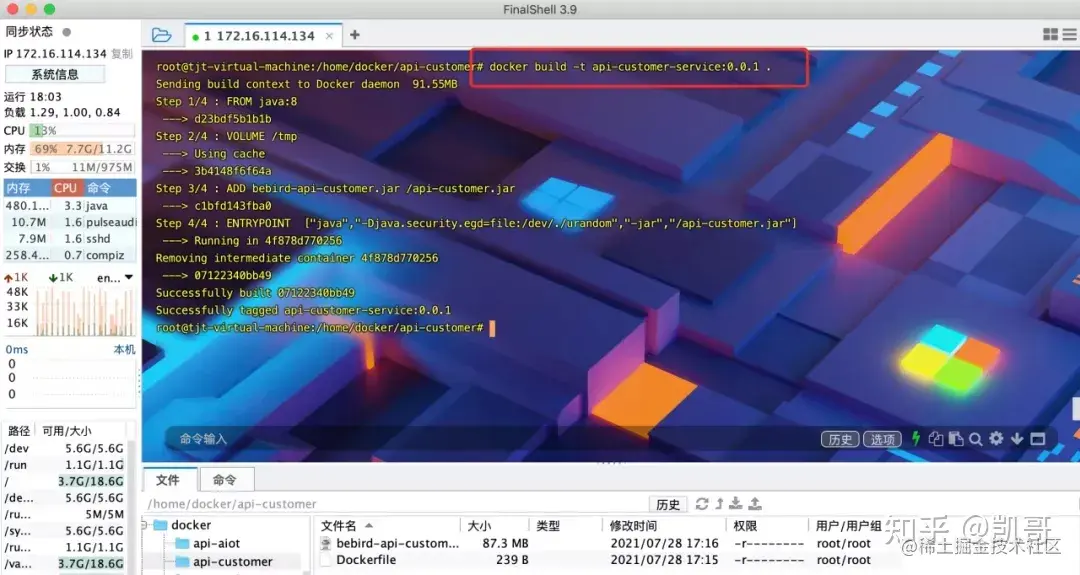Select the sshd process row
This screenshot has width=1080, height=575.
pyautogui.click(x=69, y=238)
